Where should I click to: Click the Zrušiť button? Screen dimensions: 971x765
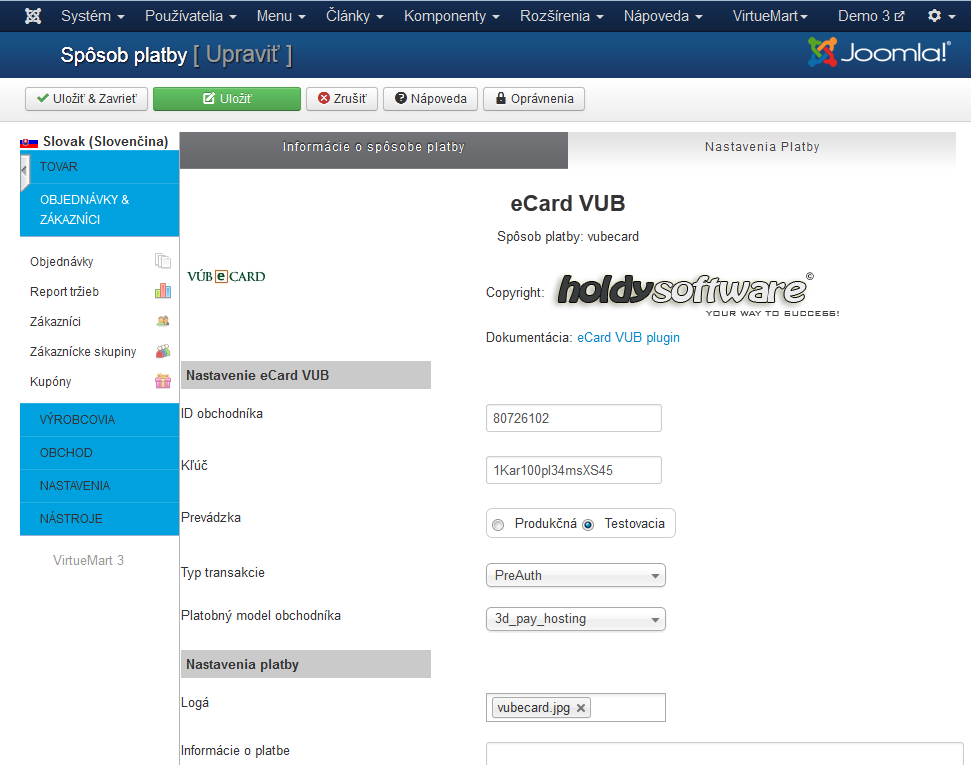342,99
